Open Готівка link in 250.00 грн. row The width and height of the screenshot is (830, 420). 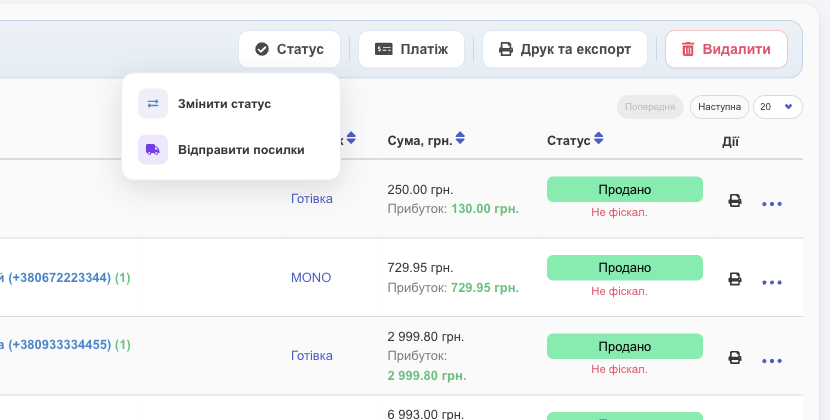pyautogui.click(x=312, y=199)
